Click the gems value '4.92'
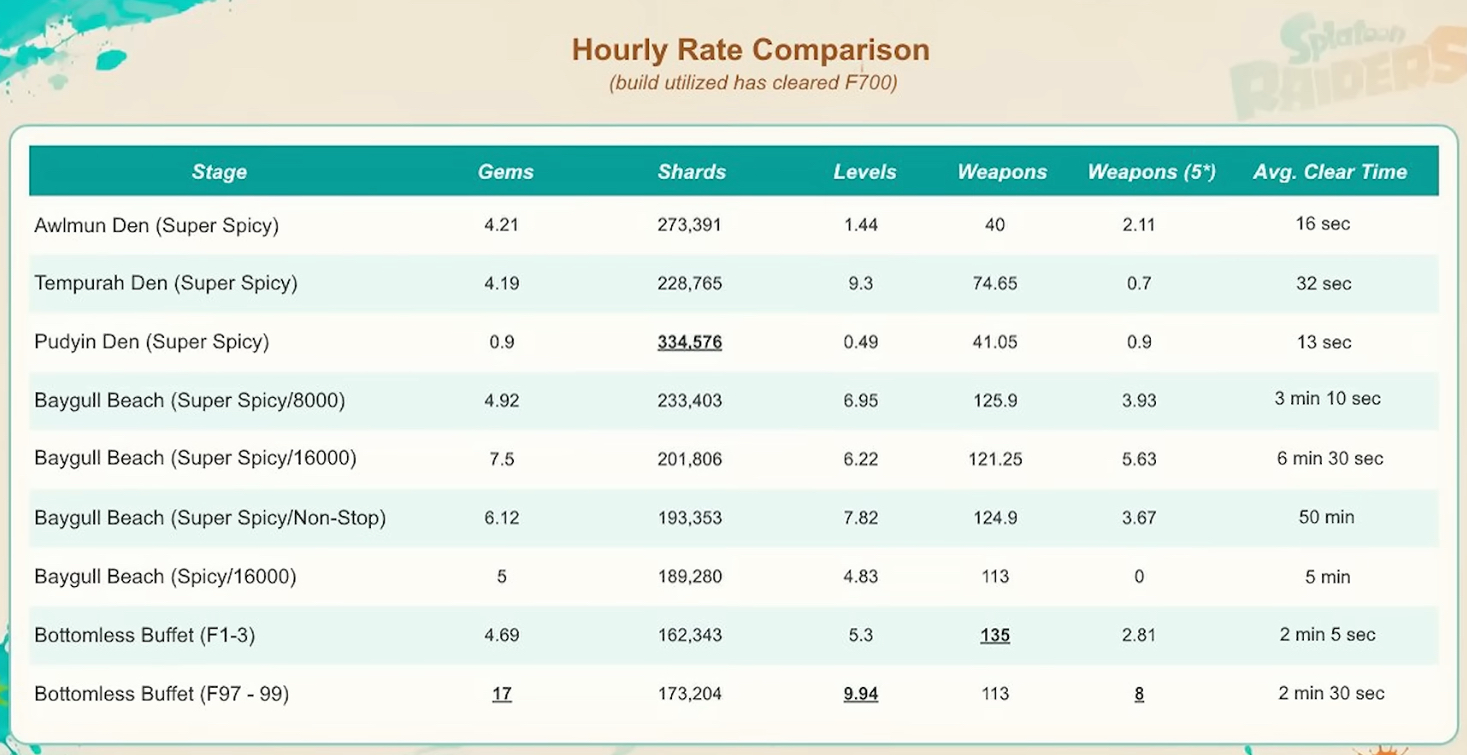1467x755 pixels. pyautogui.click(x=501, y=400)
